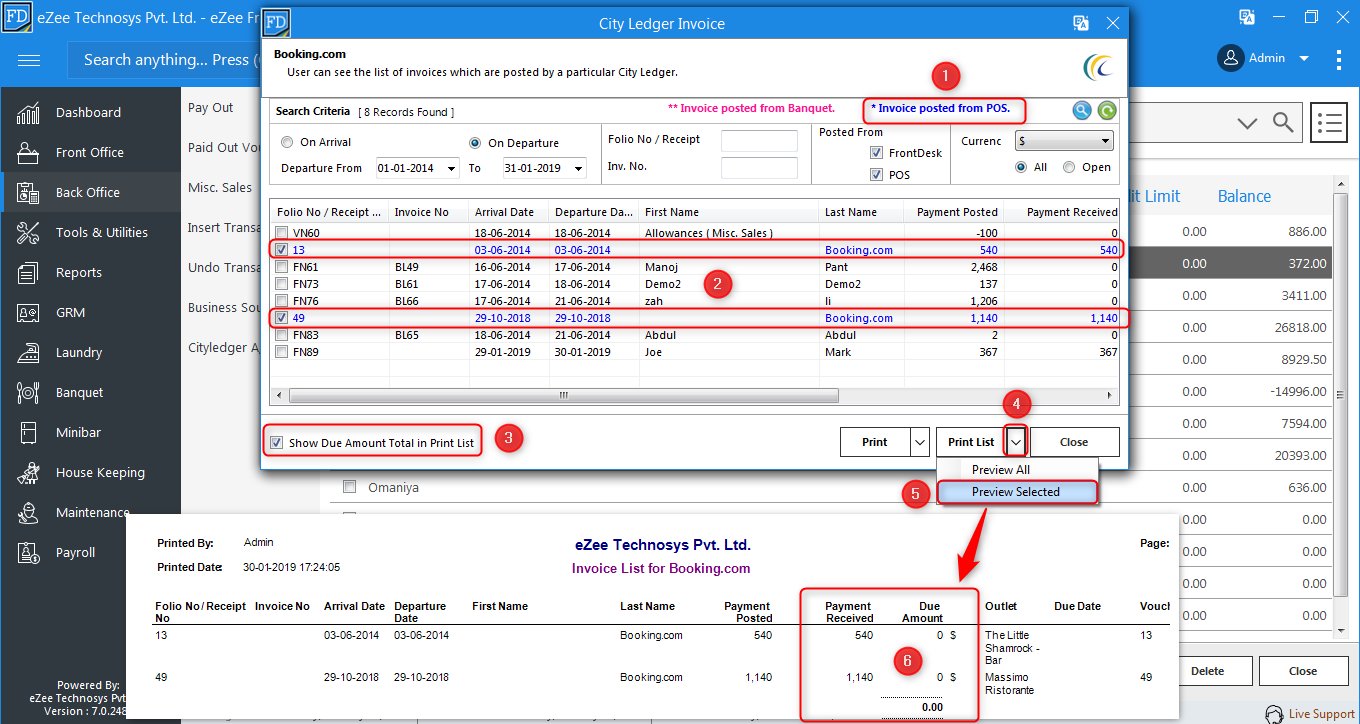Expand the Print button dropdown arrow
Screen dimensions: 1360x724
click(x=920, y=442)
